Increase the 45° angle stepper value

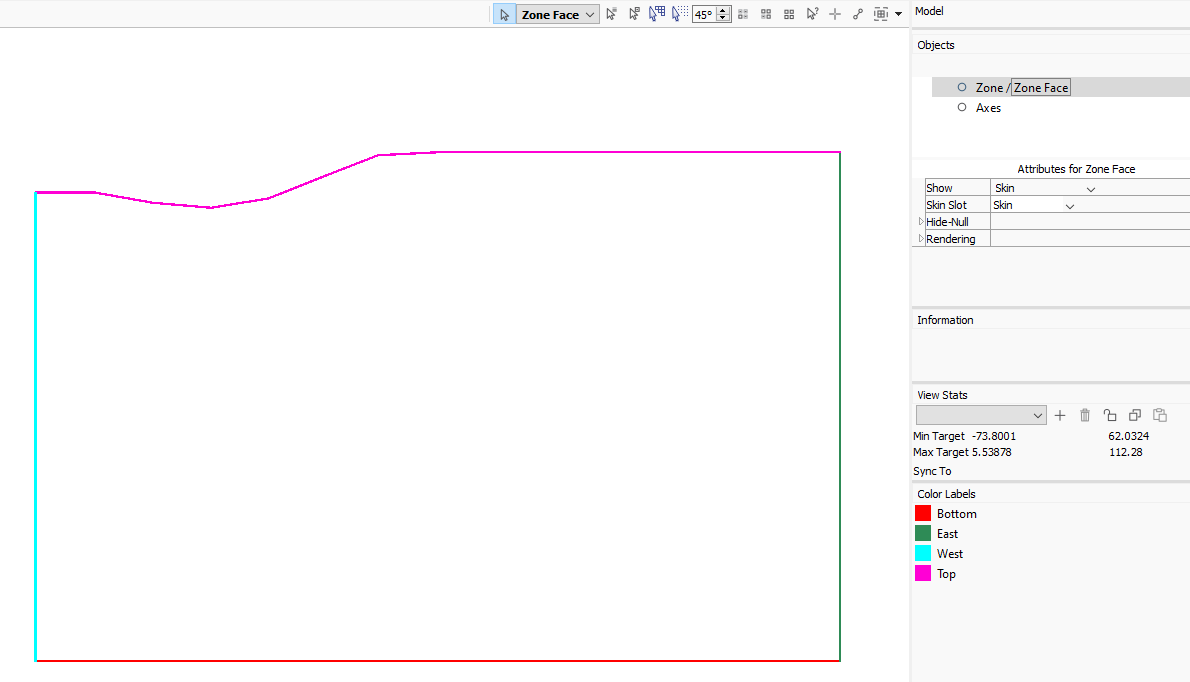723,11
